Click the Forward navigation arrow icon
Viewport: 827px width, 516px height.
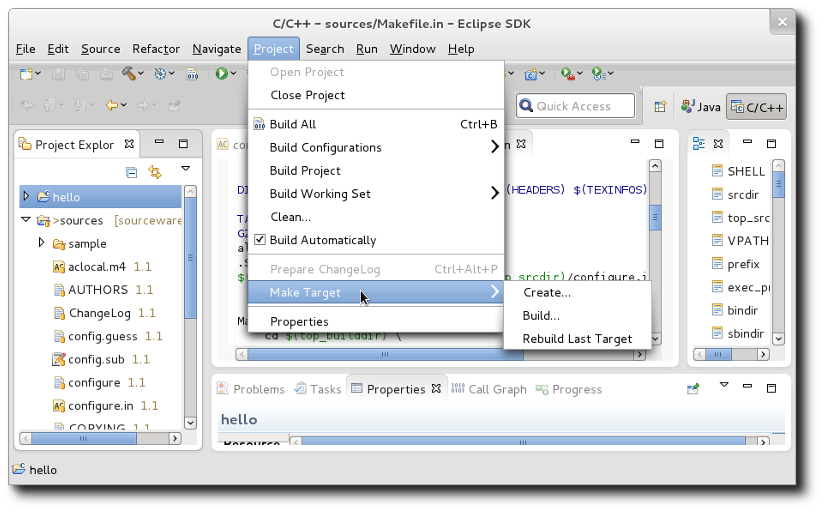point(142,105)
